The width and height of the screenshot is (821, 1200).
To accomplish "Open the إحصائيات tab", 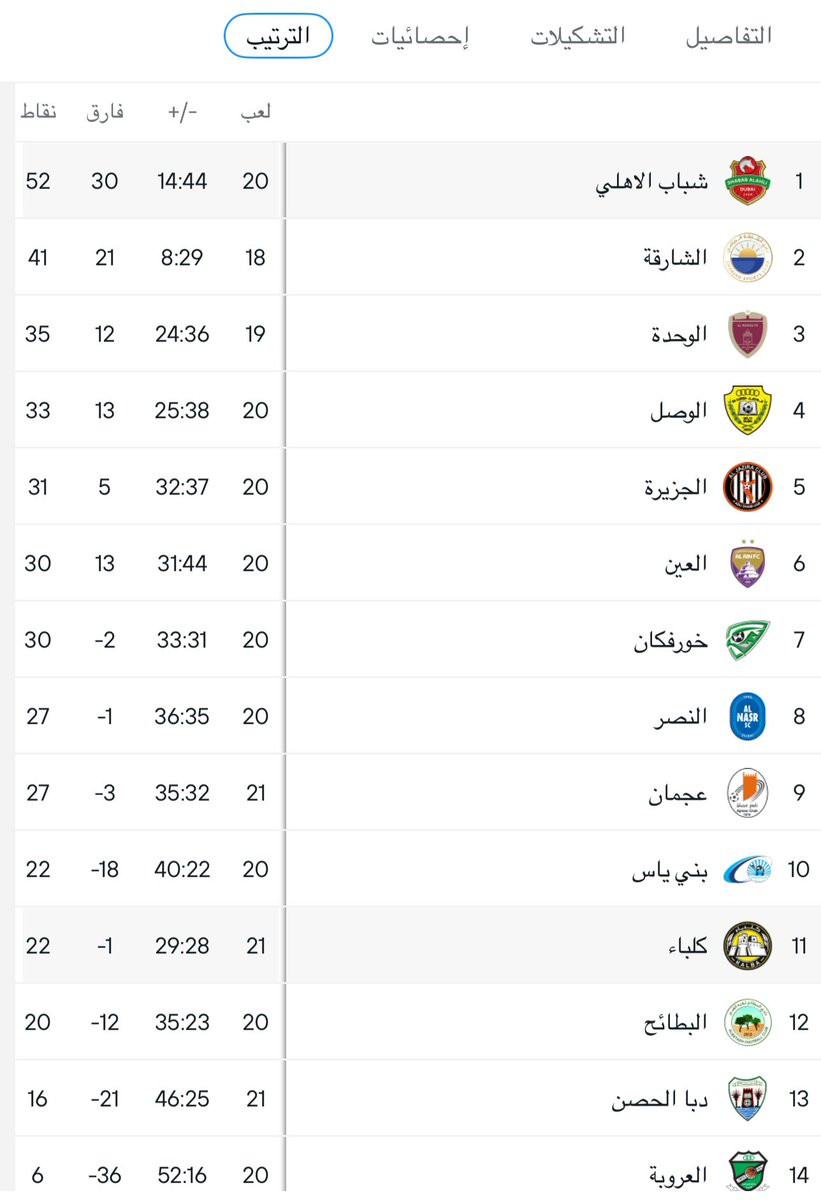I will [421, 37].
